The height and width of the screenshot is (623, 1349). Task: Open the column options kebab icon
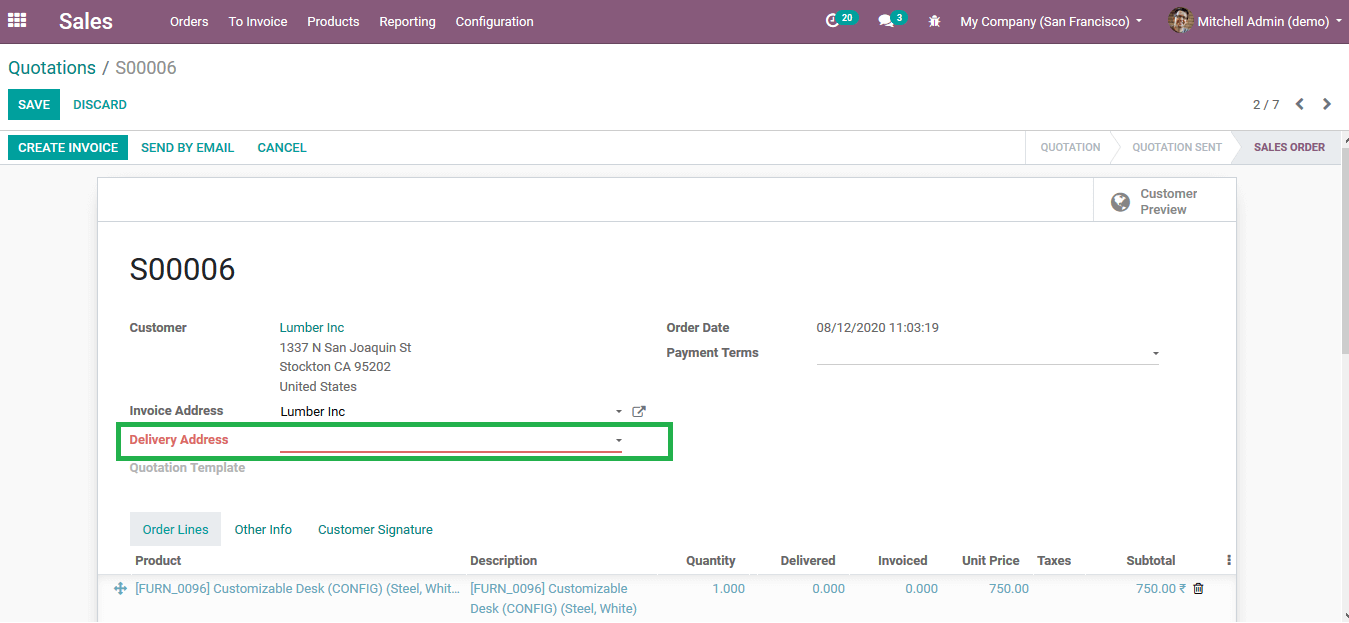point(1229,560)
